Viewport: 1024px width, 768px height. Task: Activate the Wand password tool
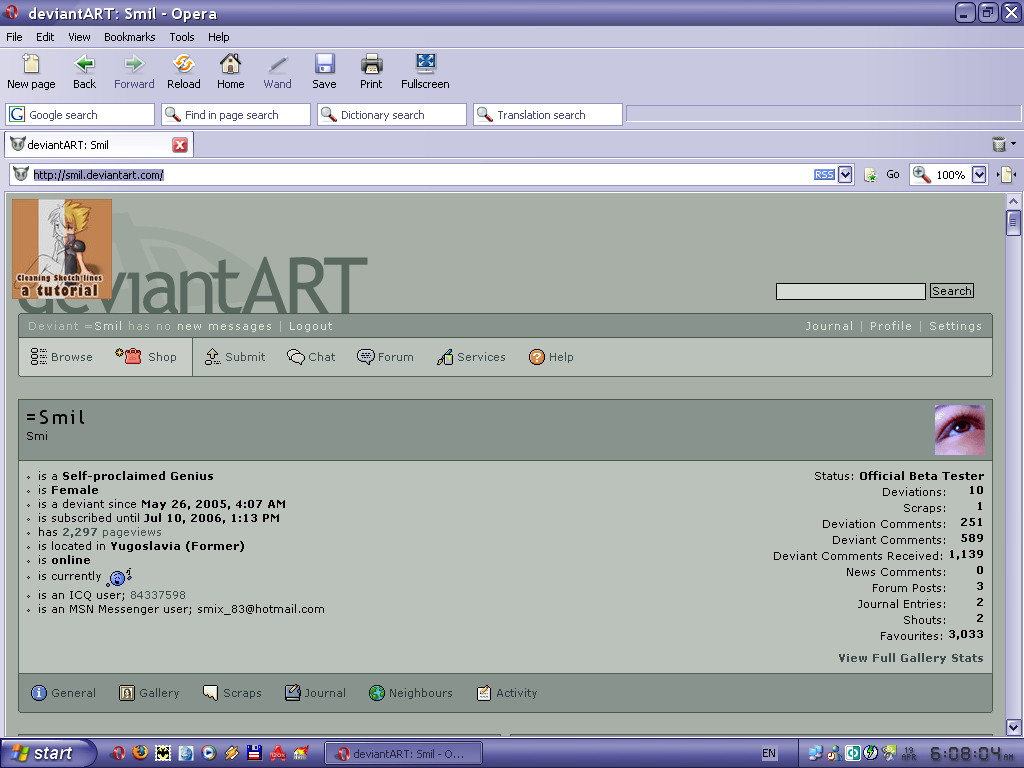(278, 71)
